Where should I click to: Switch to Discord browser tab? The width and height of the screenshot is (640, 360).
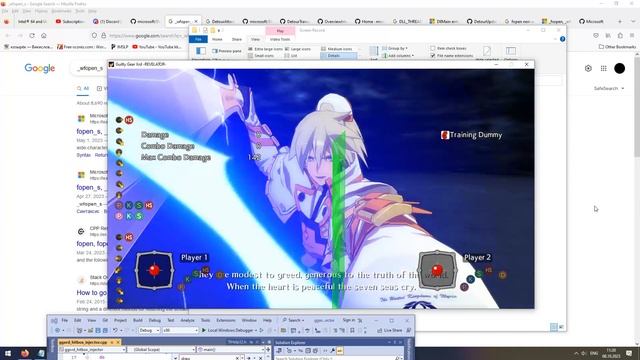[x=107, y=21]
